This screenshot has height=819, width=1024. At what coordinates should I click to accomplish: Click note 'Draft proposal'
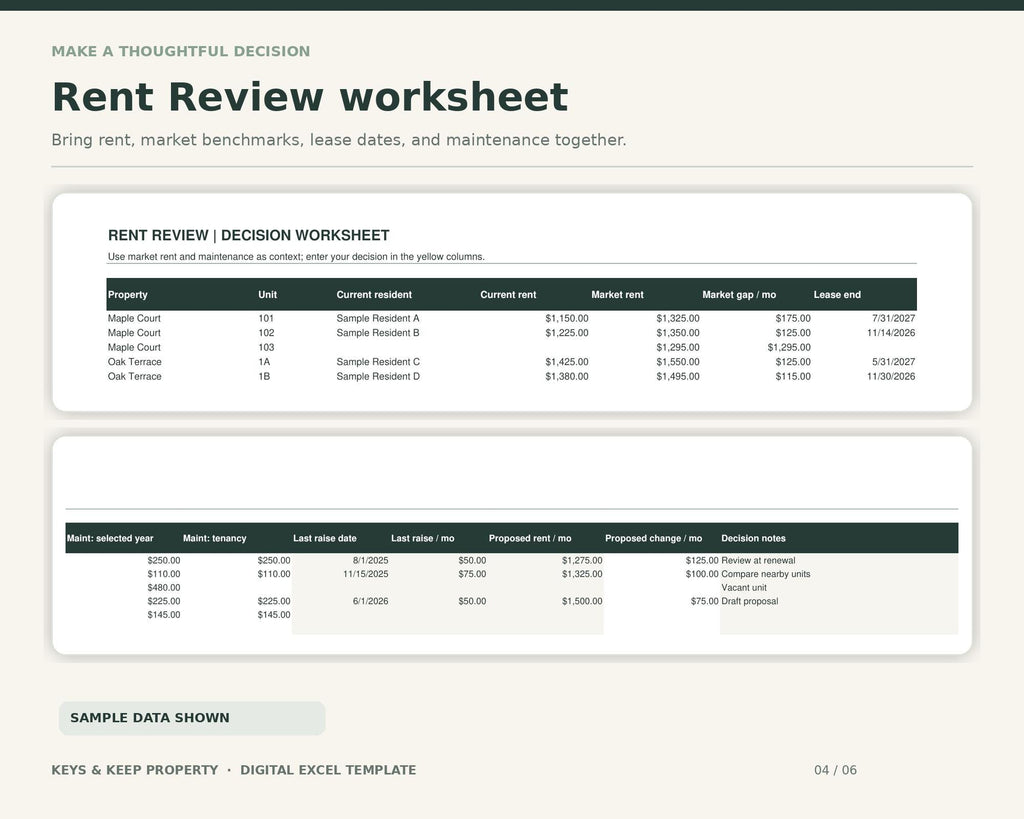click(750, 601)
